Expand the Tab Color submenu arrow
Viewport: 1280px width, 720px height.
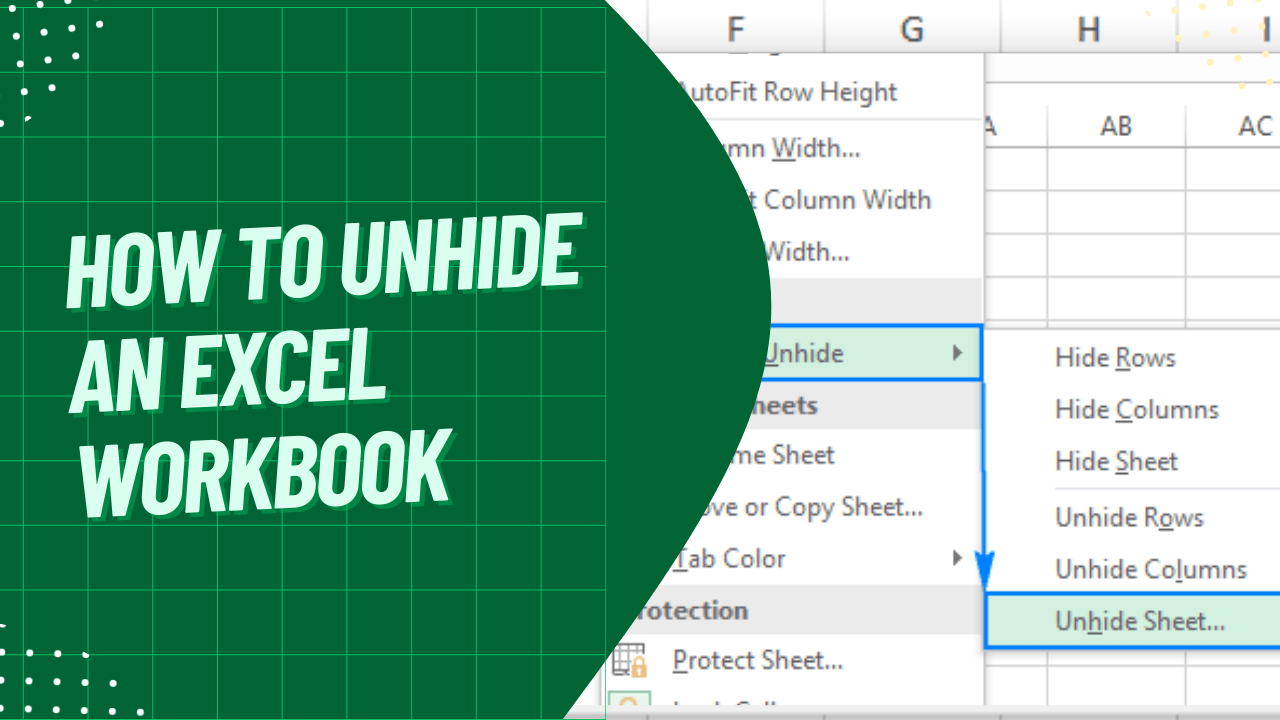(957, 558)
